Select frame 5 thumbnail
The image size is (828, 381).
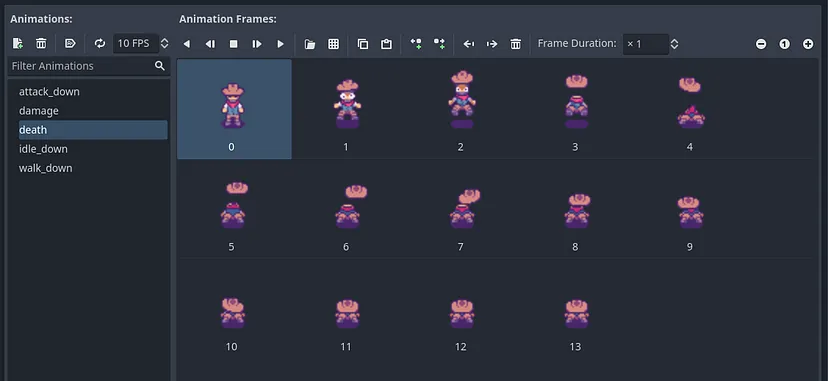tap(234, 209)
